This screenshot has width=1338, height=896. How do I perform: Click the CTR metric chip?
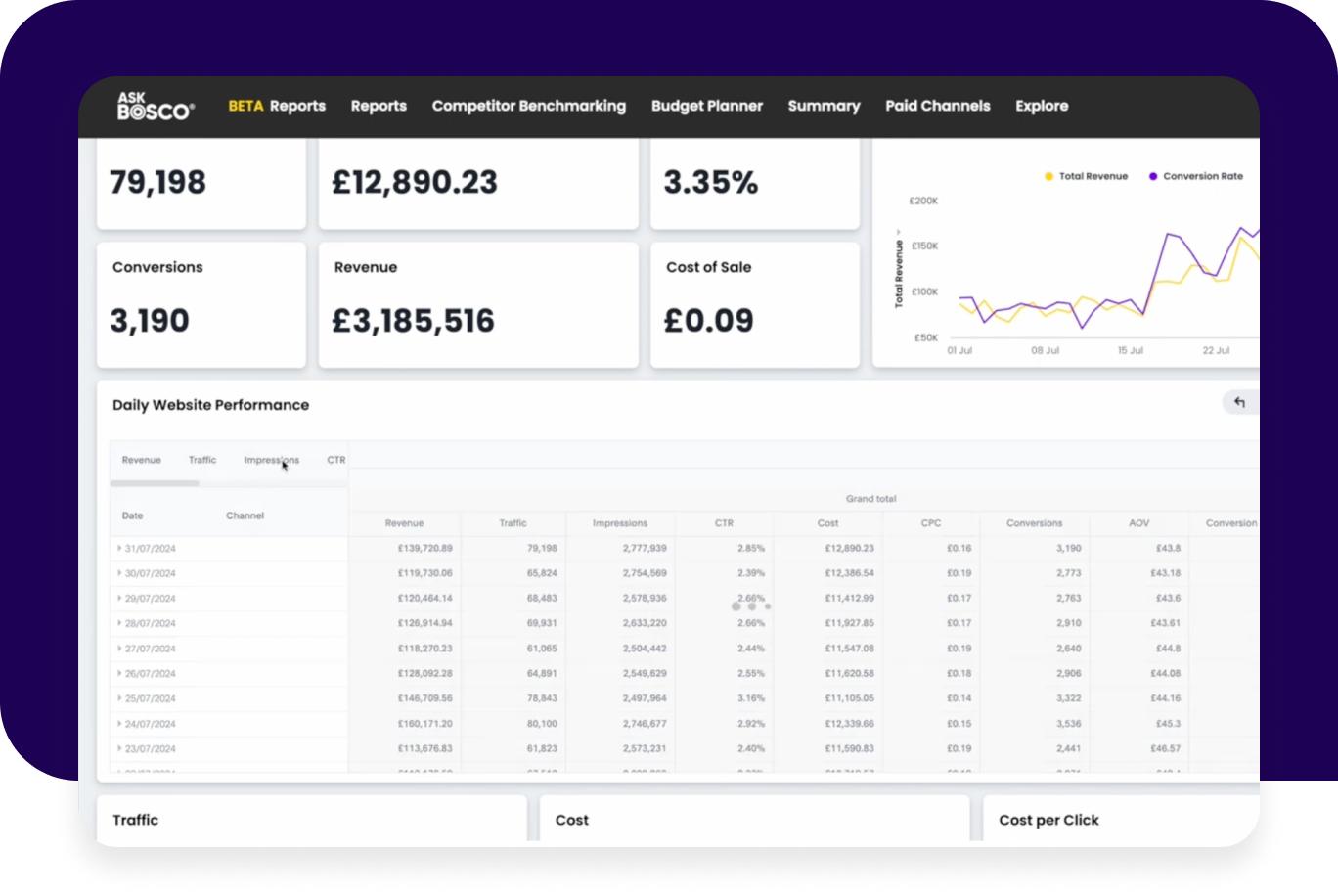(335, 460)
